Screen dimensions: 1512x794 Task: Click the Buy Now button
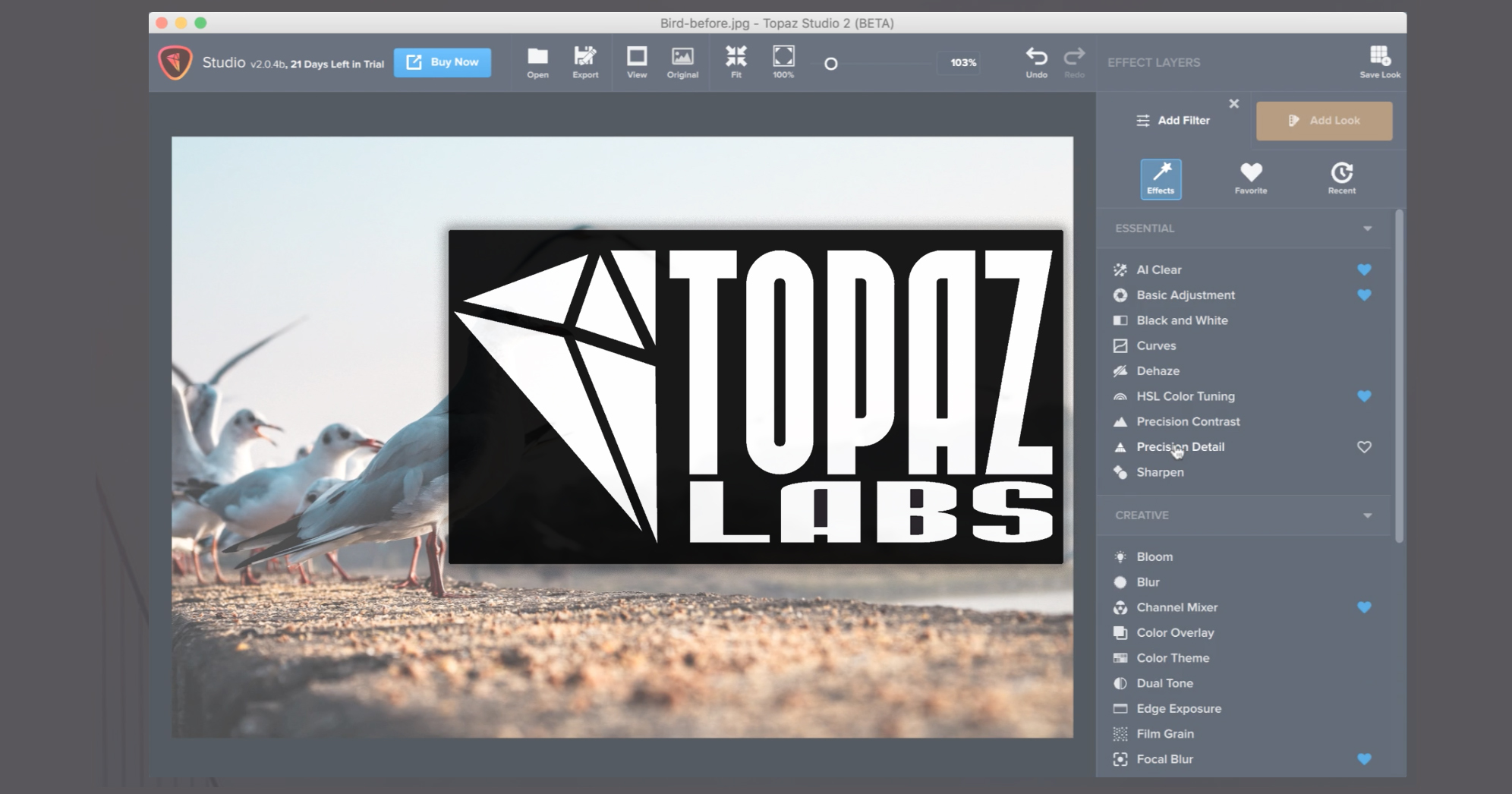coord(443,62)
